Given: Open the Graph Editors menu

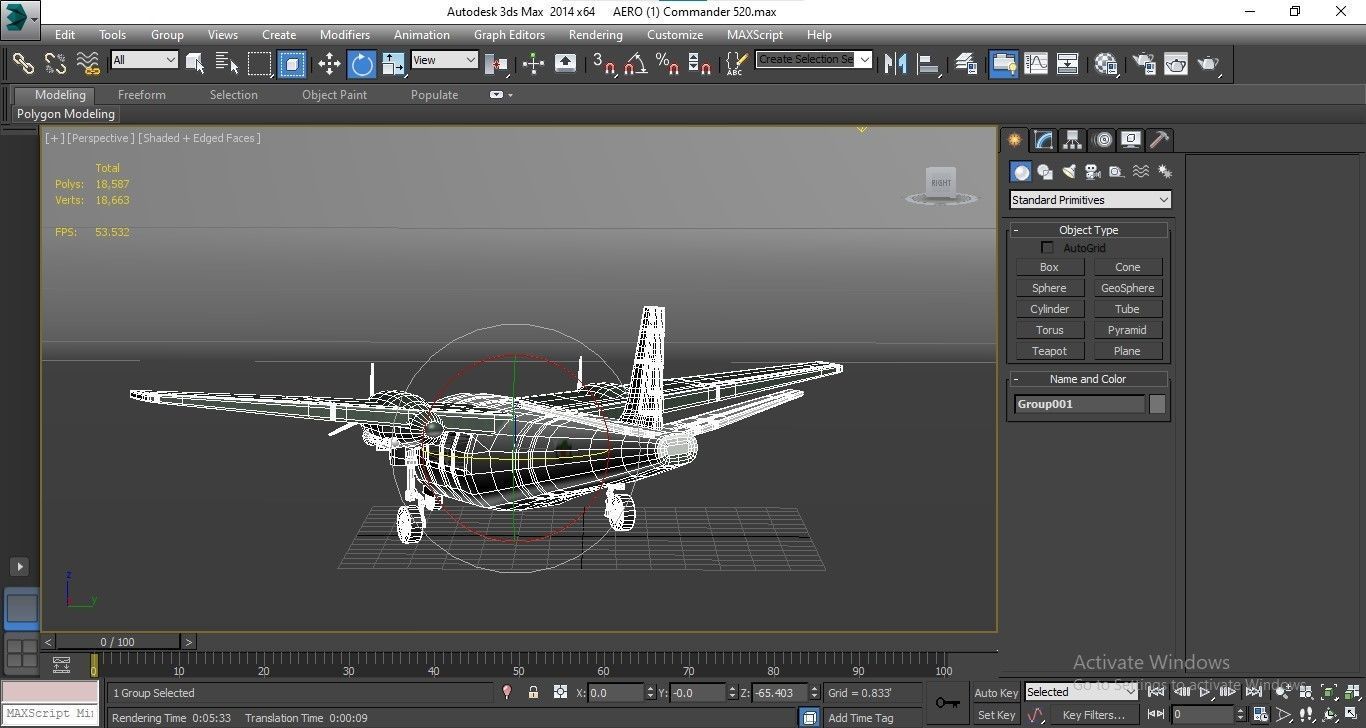Looking at the screenshot, I should click(509, 34).
